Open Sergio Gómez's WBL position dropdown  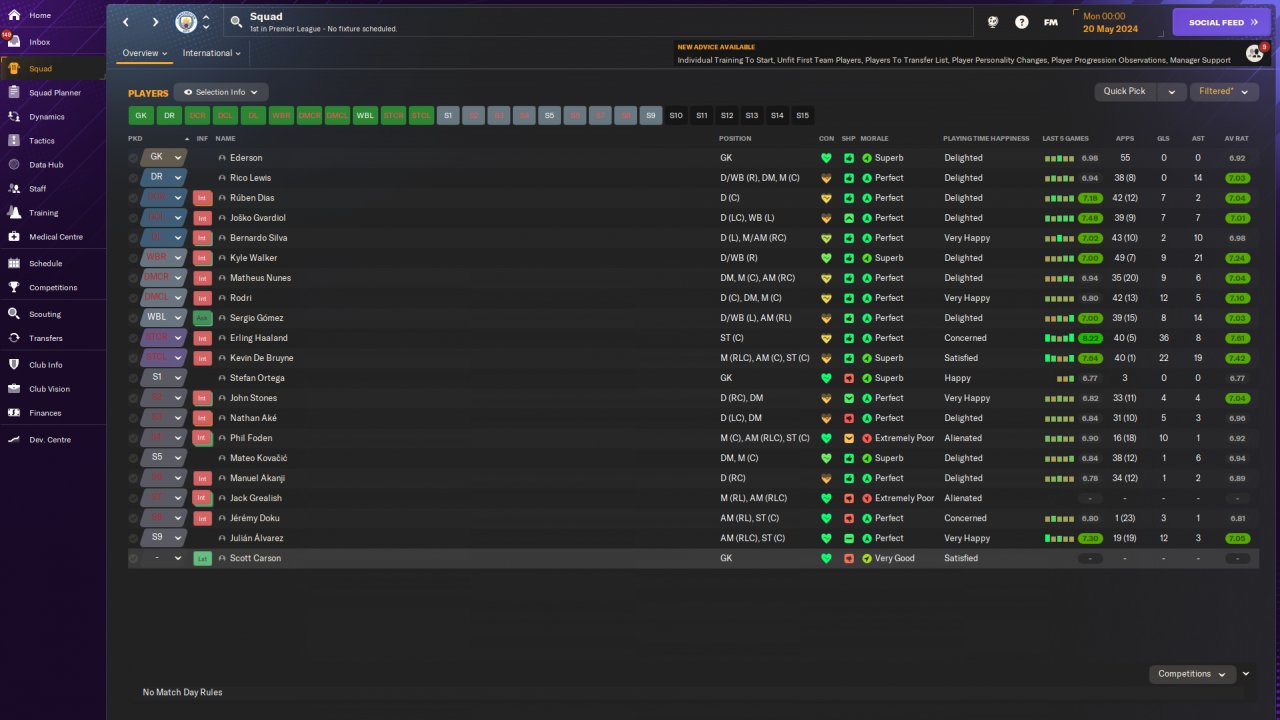[x=164, y=318]
